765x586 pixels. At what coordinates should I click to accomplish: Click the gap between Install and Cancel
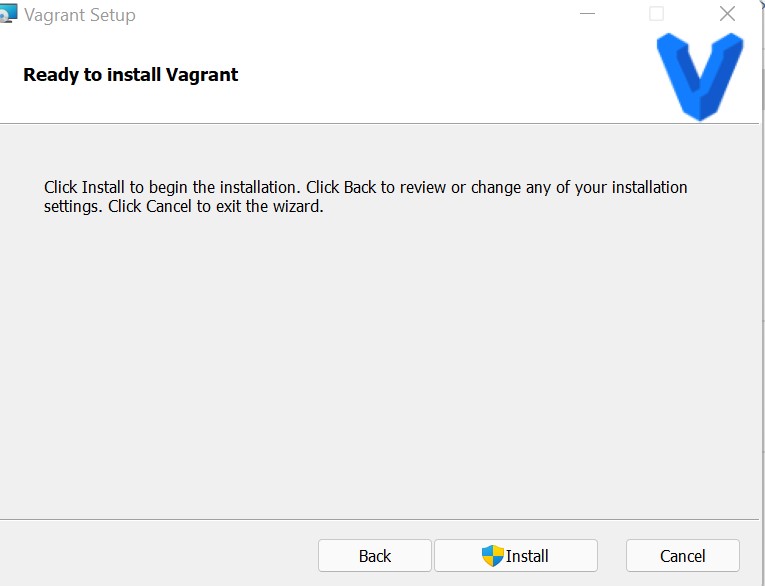click(612, 556)
